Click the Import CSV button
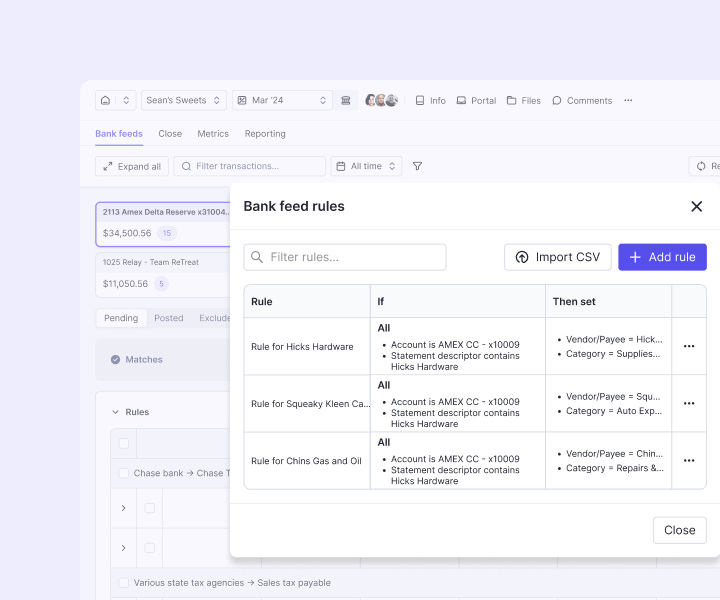Screen dimensions: 720x600 point(558,257)
